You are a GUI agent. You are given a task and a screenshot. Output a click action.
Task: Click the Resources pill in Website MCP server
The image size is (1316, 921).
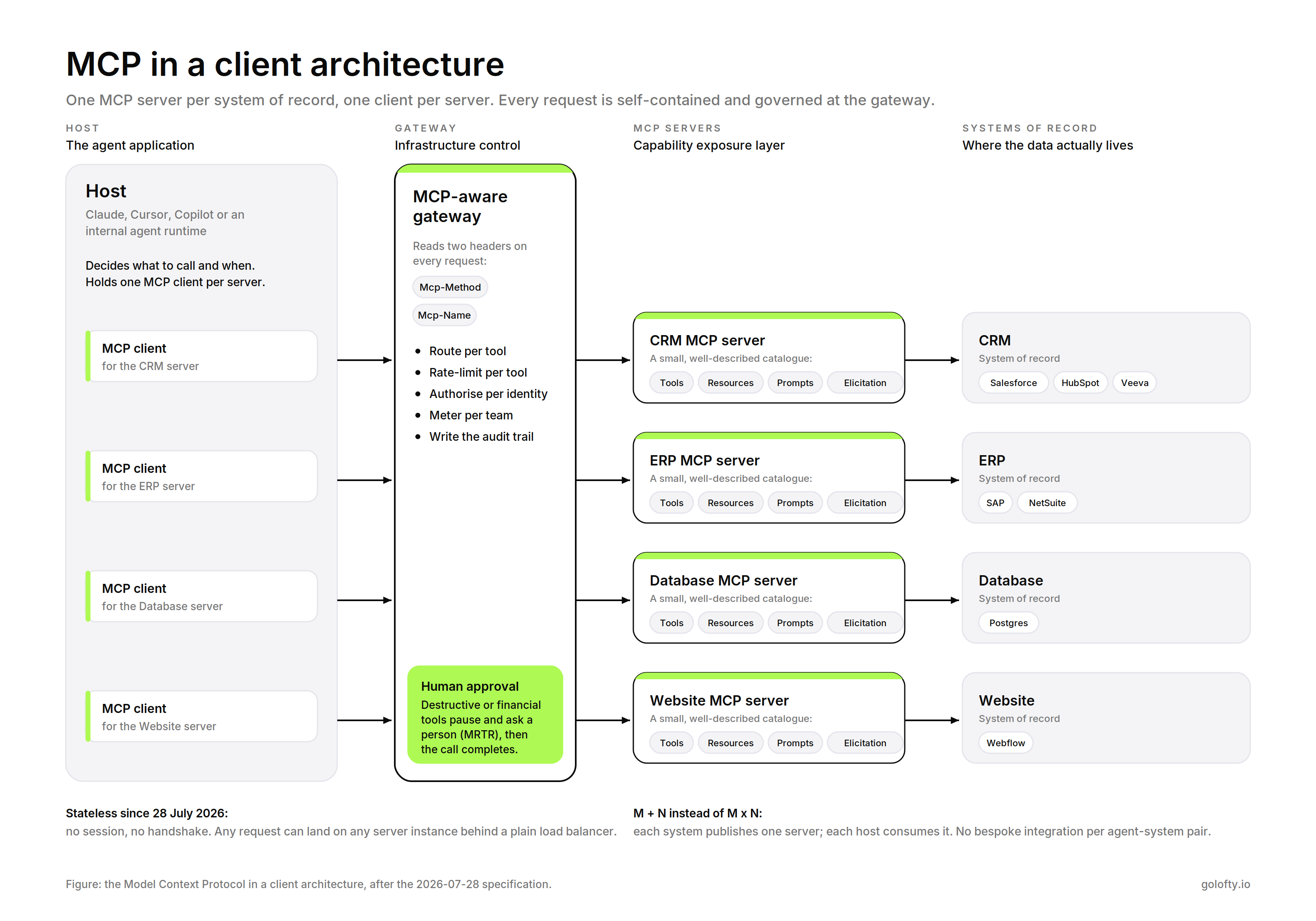tap(730, 743)
